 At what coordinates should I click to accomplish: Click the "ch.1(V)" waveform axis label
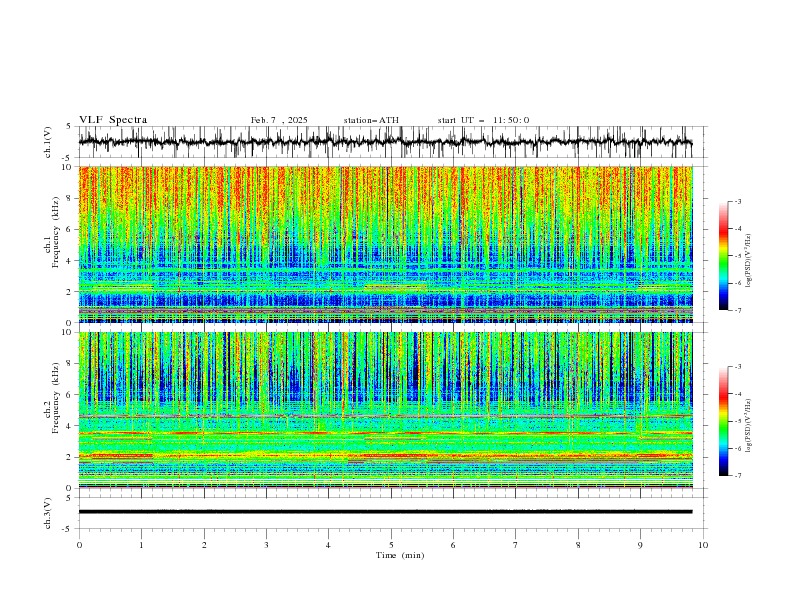pyautogui.click(x=48, y=142)
